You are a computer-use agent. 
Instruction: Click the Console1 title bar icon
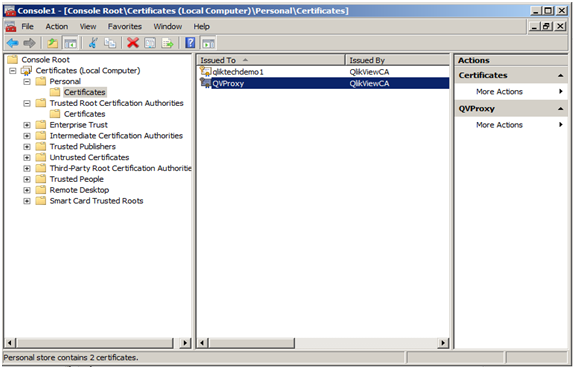click(10, 11)
